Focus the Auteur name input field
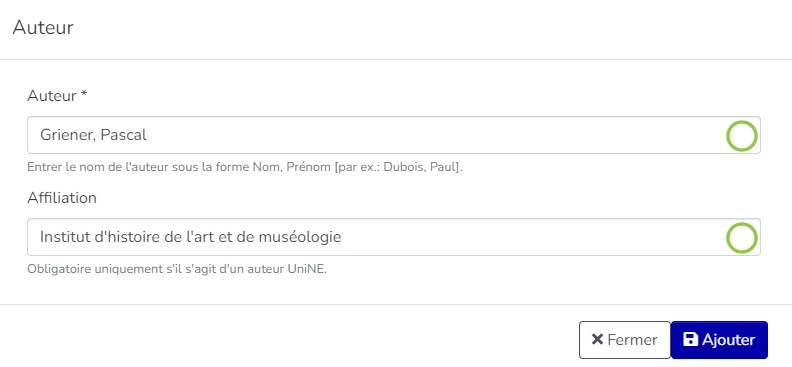The width and height of the screenshot is (792, 367). pos(393,135)
